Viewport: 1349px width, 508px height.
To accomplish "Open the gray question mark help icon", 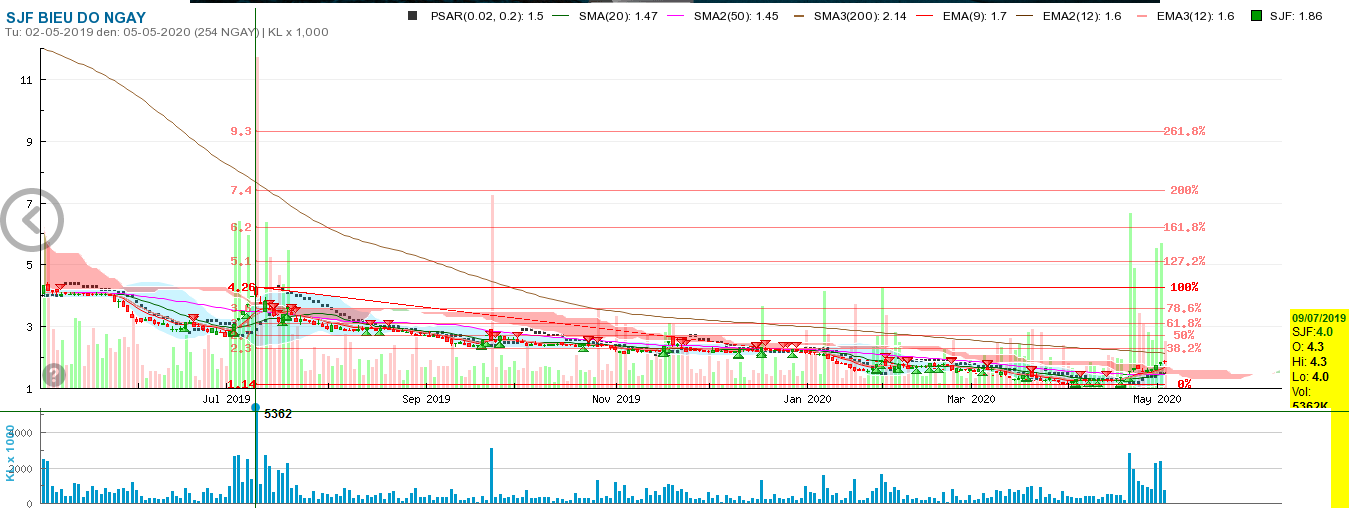I will (54, 375).
